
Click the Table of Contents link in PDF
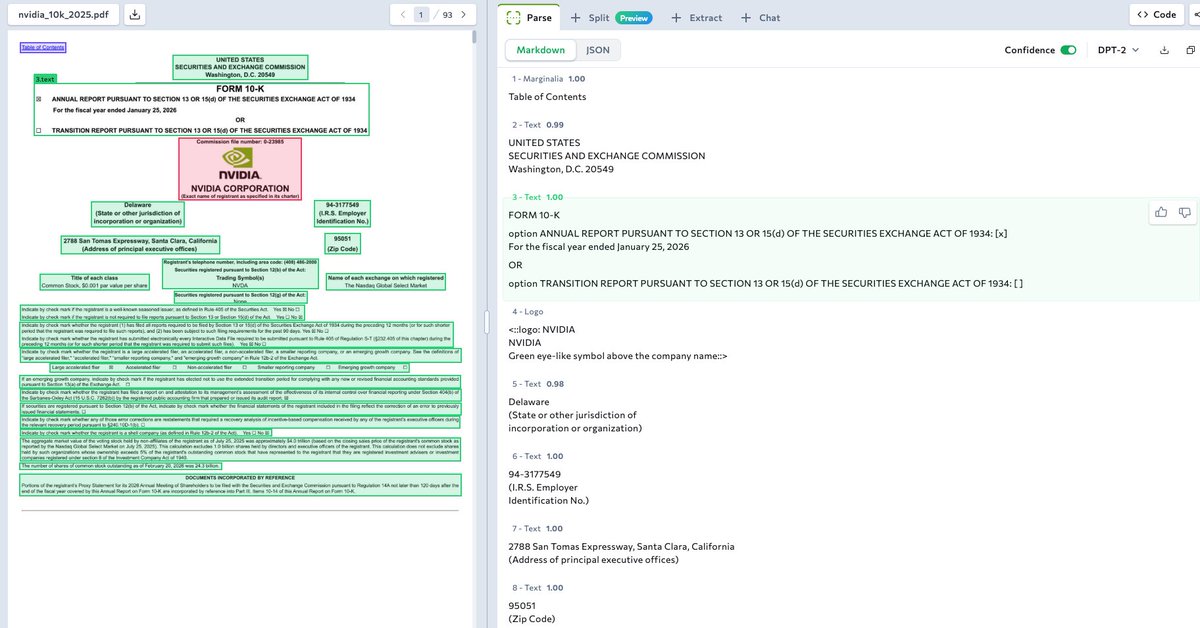43,47
